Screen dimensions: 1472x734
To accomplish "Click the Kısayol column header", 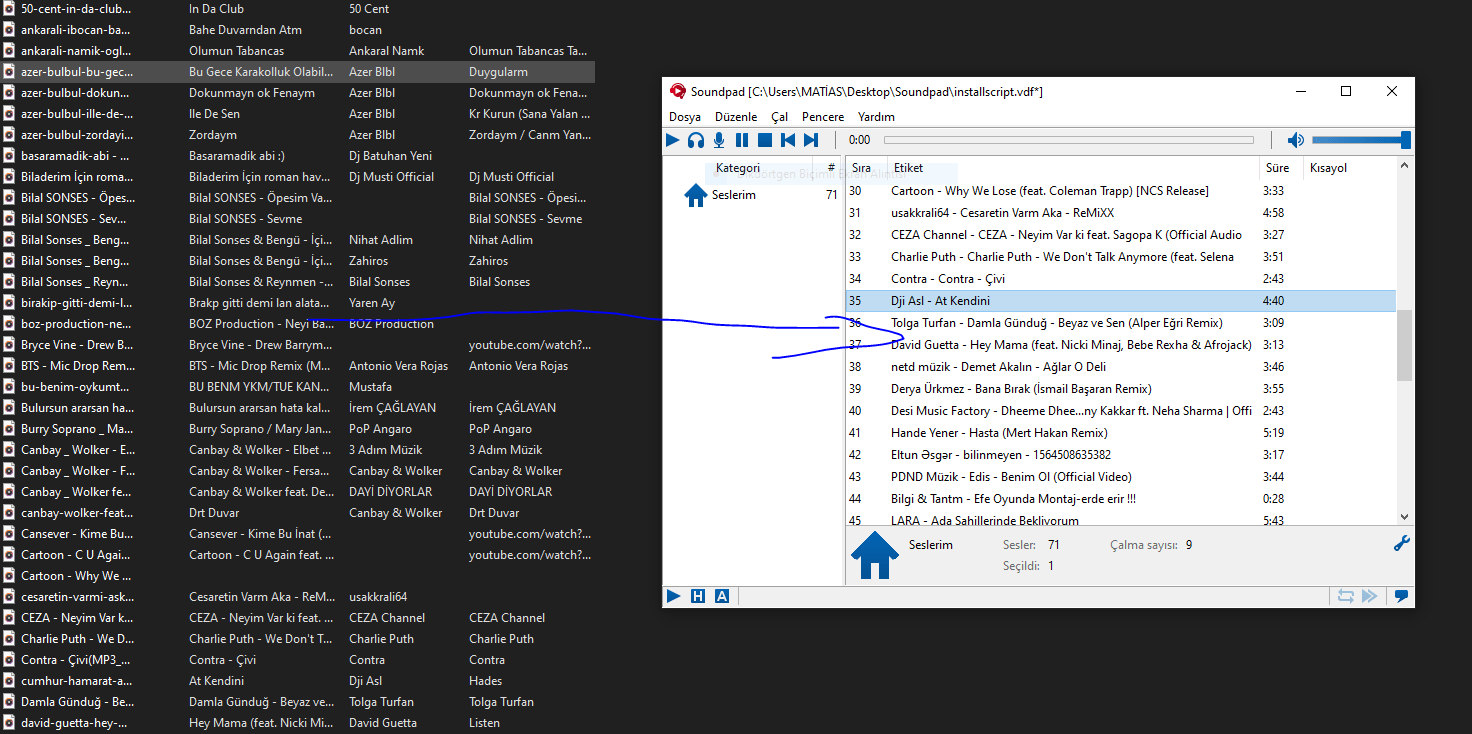I will click(1329, 168).
